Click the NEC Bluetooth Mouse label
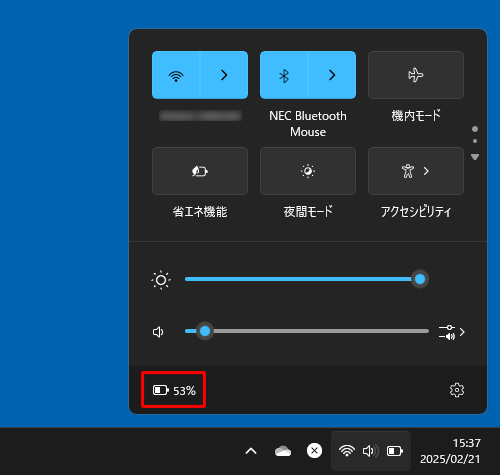The height and width of the screenshot is (475, 500). point(308,124)
